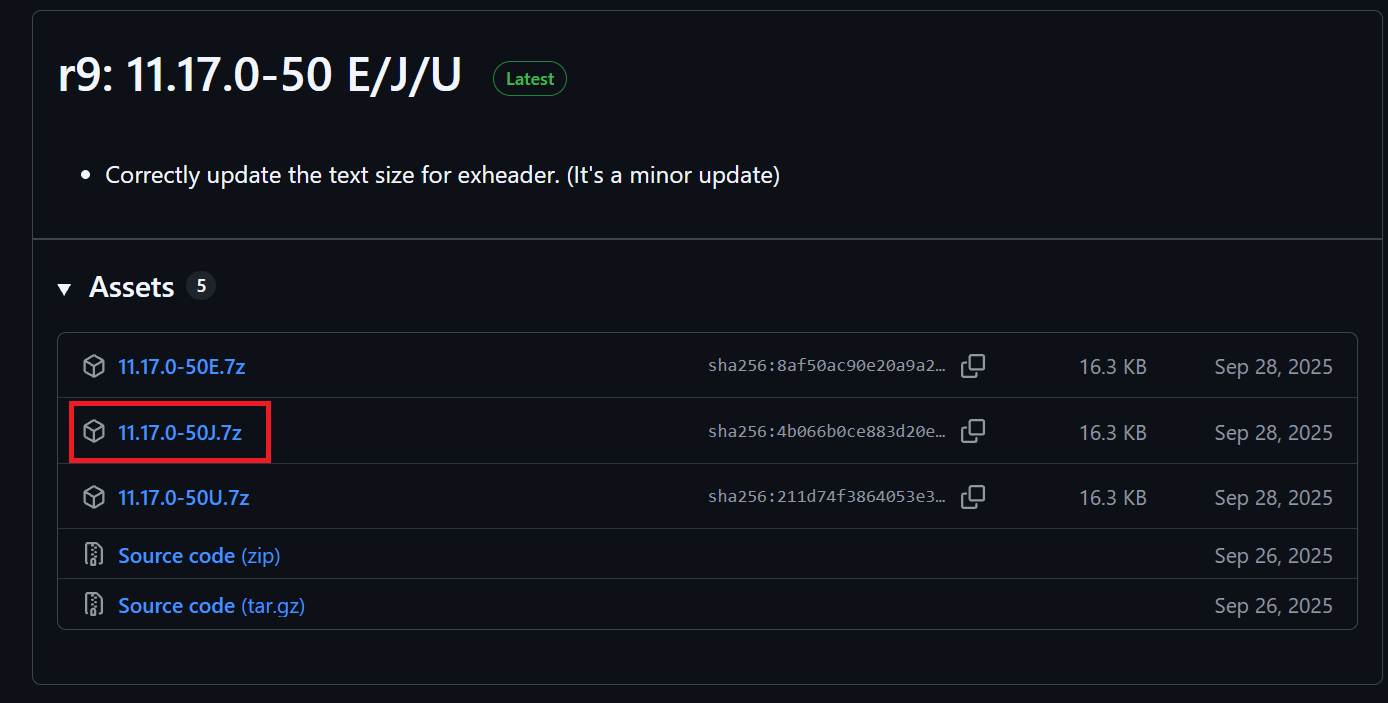Click the sha256:8af50ac90e20a9a2 hash text

826,367
